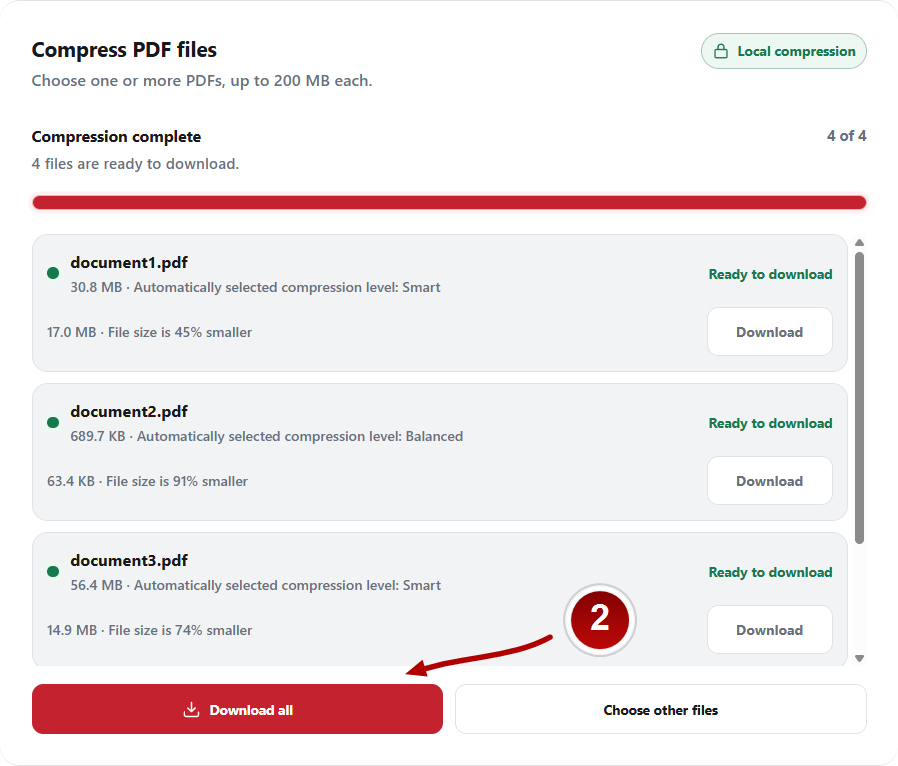Click Ready to download status for document3.pdf

[x=770, y=572]
